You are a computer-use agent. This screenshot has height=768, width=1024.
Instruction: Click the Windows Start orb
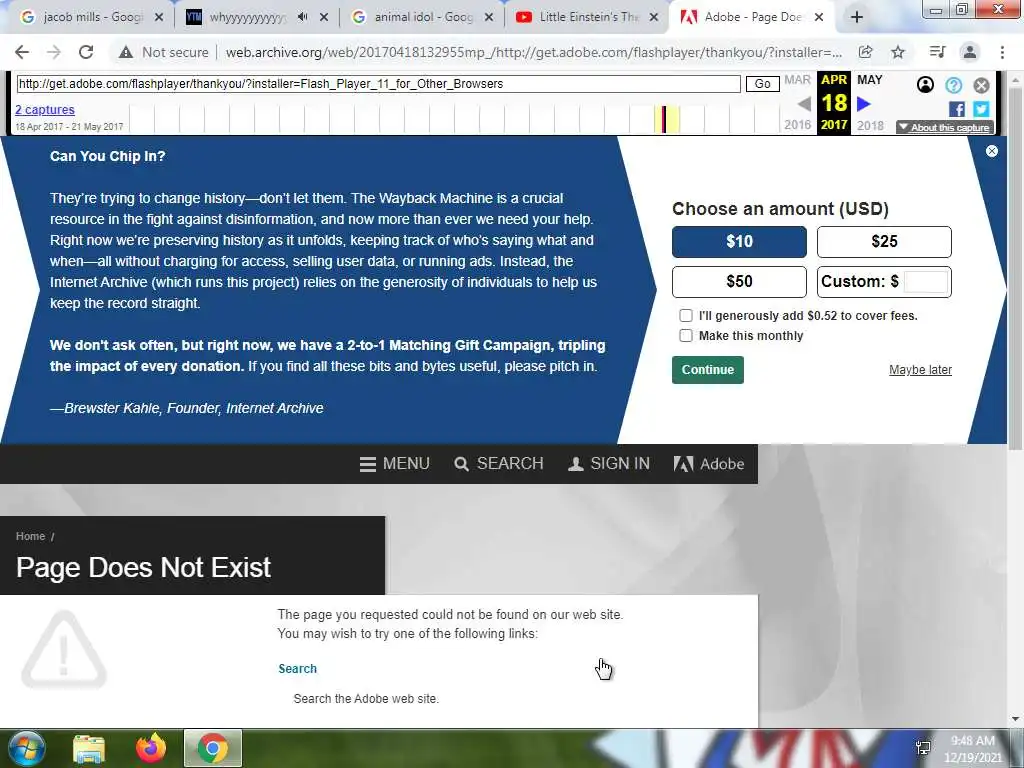(x=25, y=748)
